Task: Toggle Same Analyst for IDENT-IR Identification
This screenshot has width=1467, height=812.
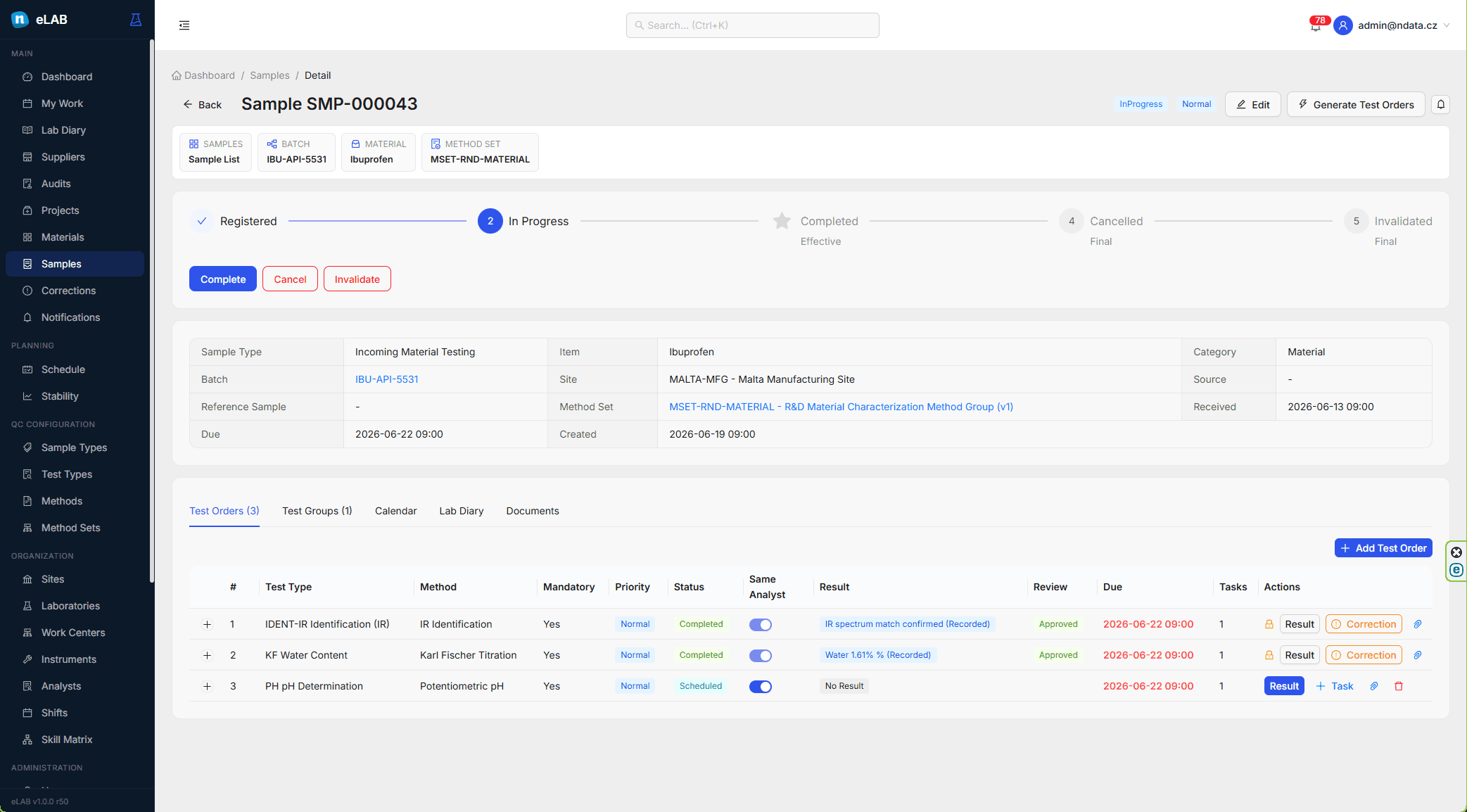Action: pos(761,625)
